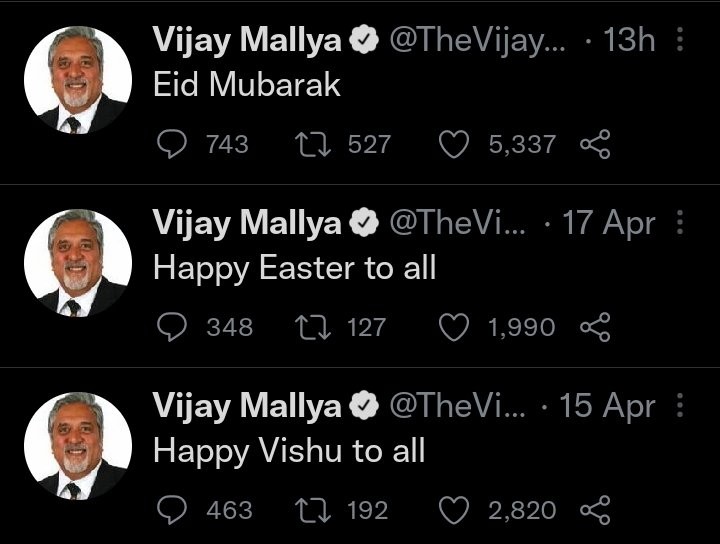The width and height of the screenshot is (720, 544).
Task: Open more options on Happy Easter tweet
Action: (x=681, y=223)
